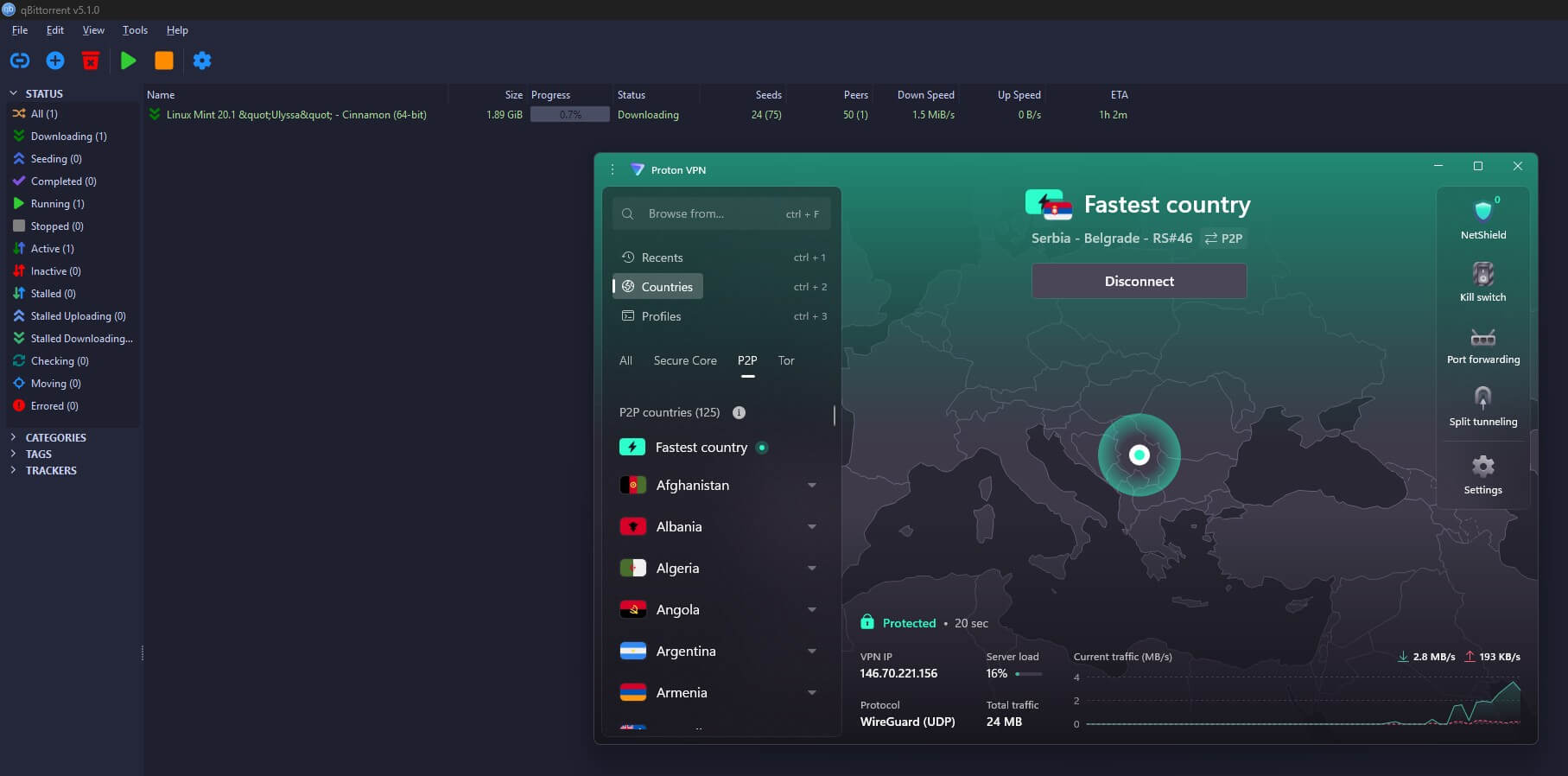Screen dimensions: 1568x776
Task: Click the P2P badge next to RS#46
Action: pos(1223,239)
